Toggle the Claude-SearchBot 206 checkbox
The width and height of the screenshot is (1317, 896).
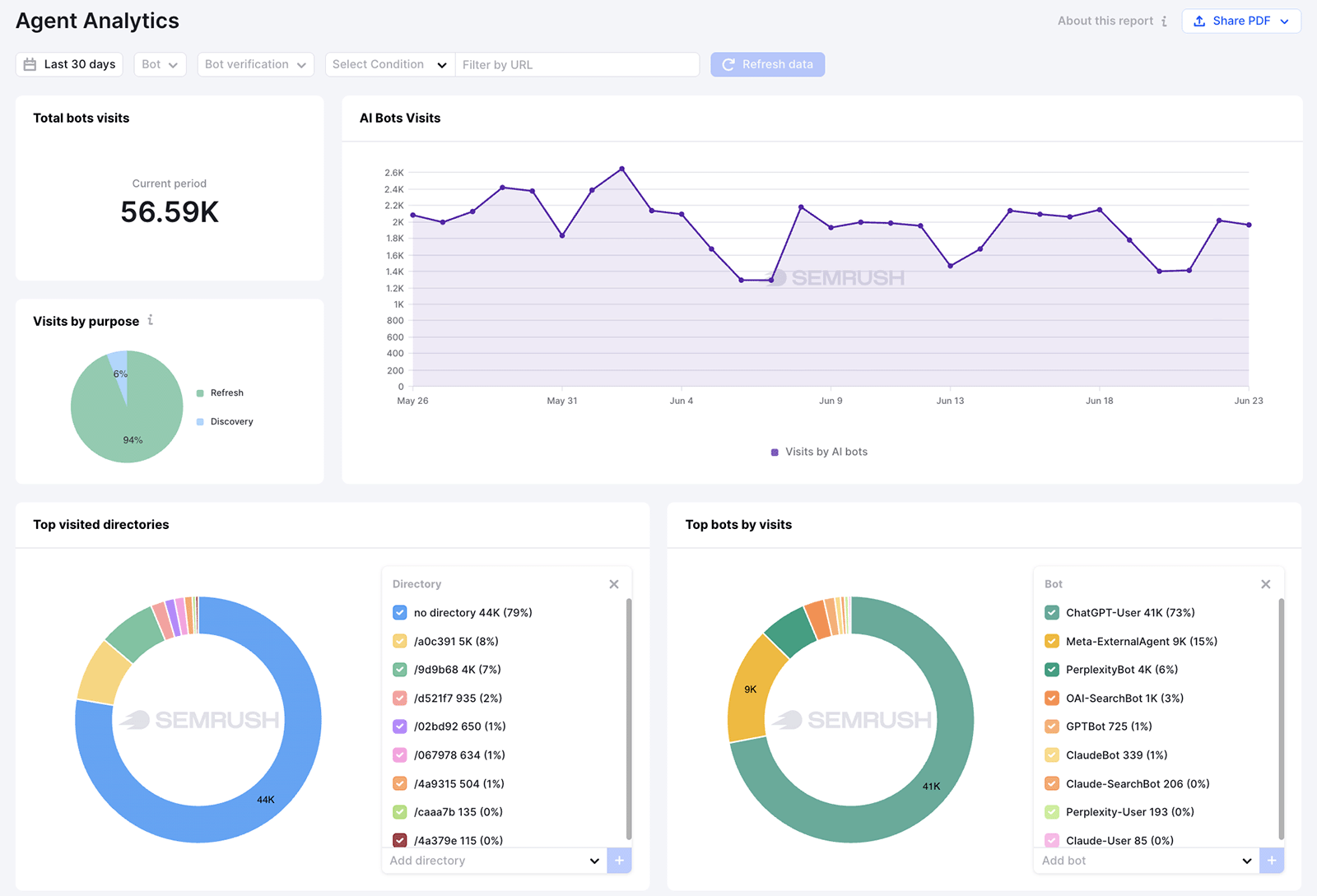(x=1052, y=783)
